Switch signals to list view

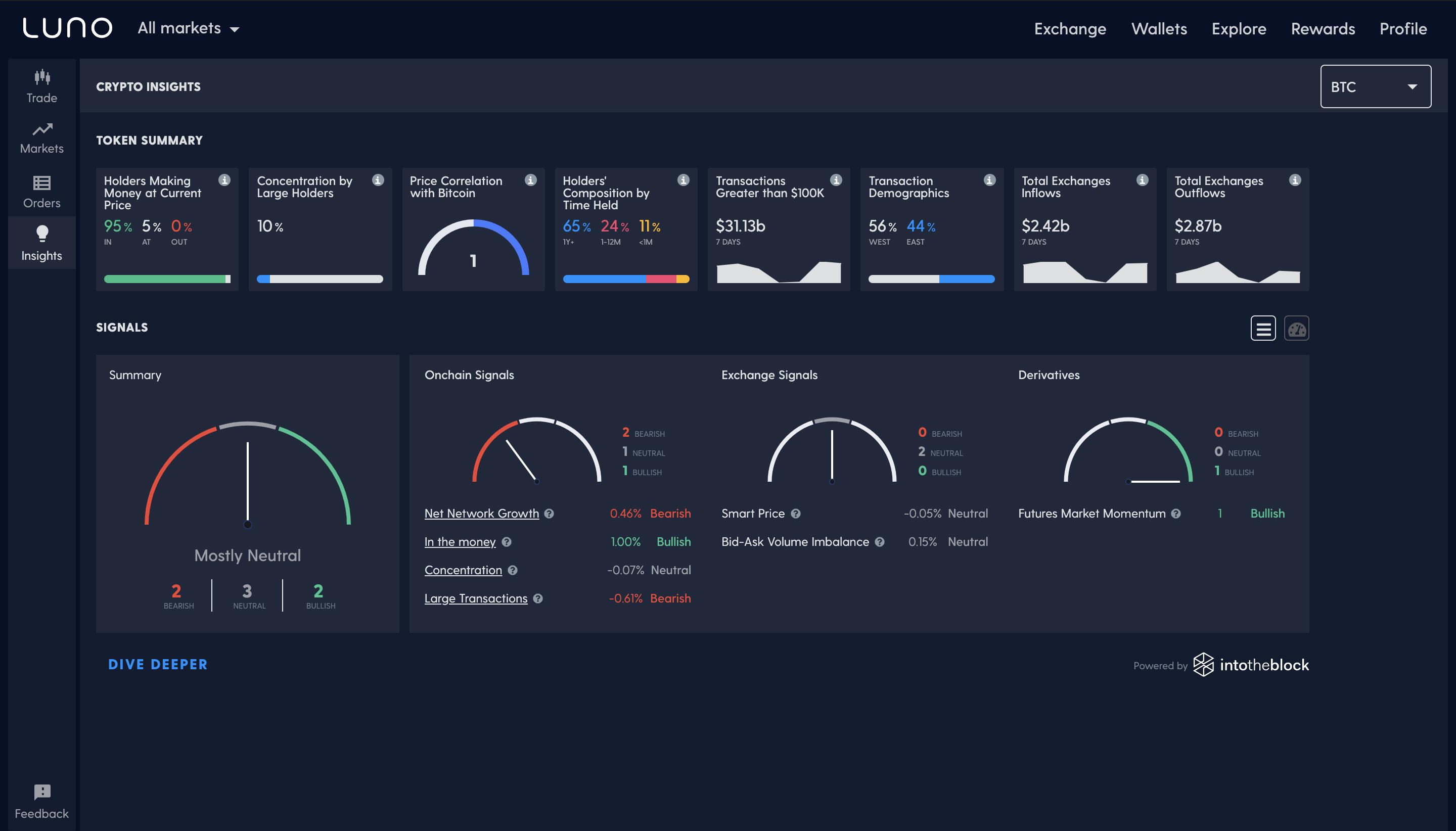(1263, 328)
